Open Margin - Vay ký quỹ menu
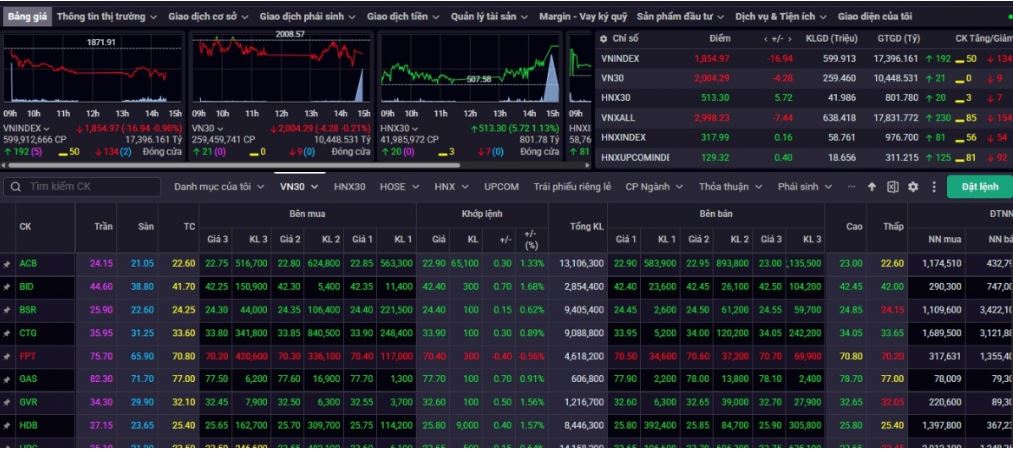Image resolution: width=1013 pixels, height=449 pixels. click(x=583, y=17)
